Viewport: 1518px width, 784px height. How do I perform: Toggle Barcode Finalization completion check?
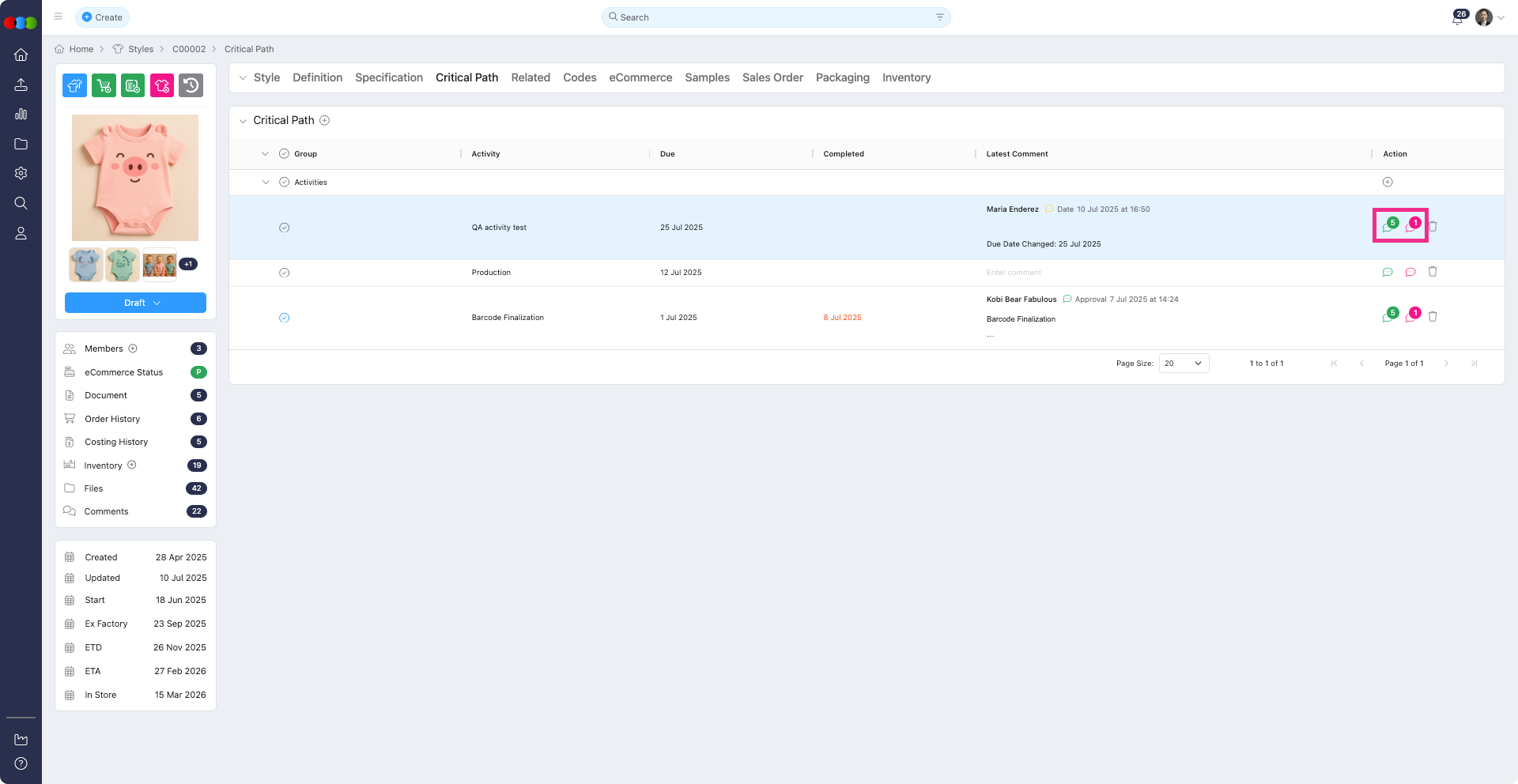284,318
